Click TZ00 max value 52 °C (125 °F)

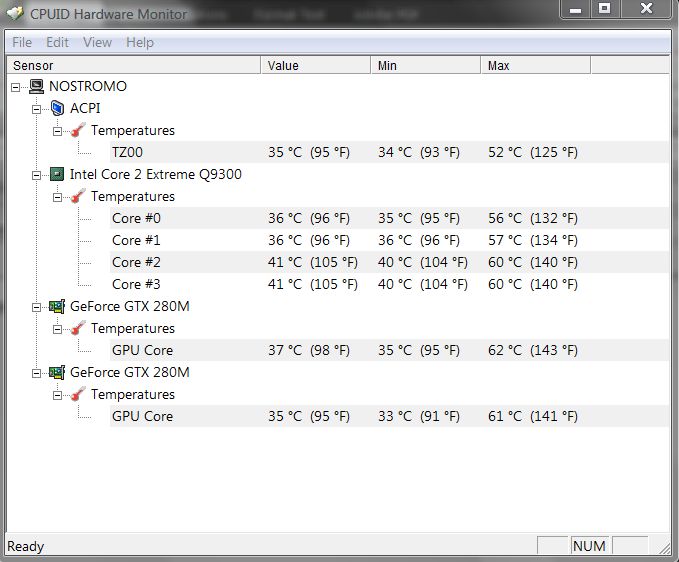pyautogui.click(x=533, y=152)
